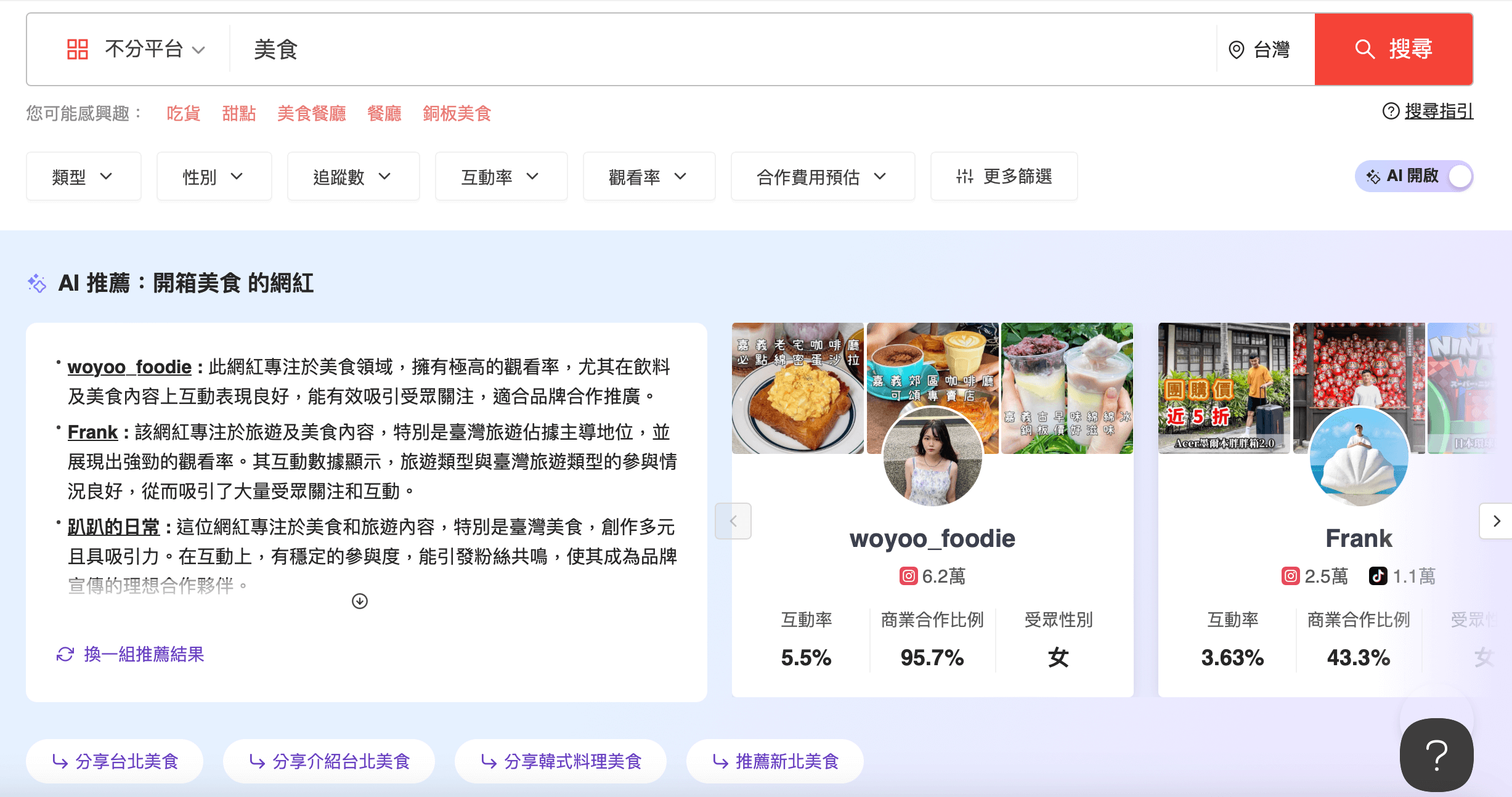The image size is (1512, 797).
Task: Open Frank link in AI summary
Action: [92, 432]
